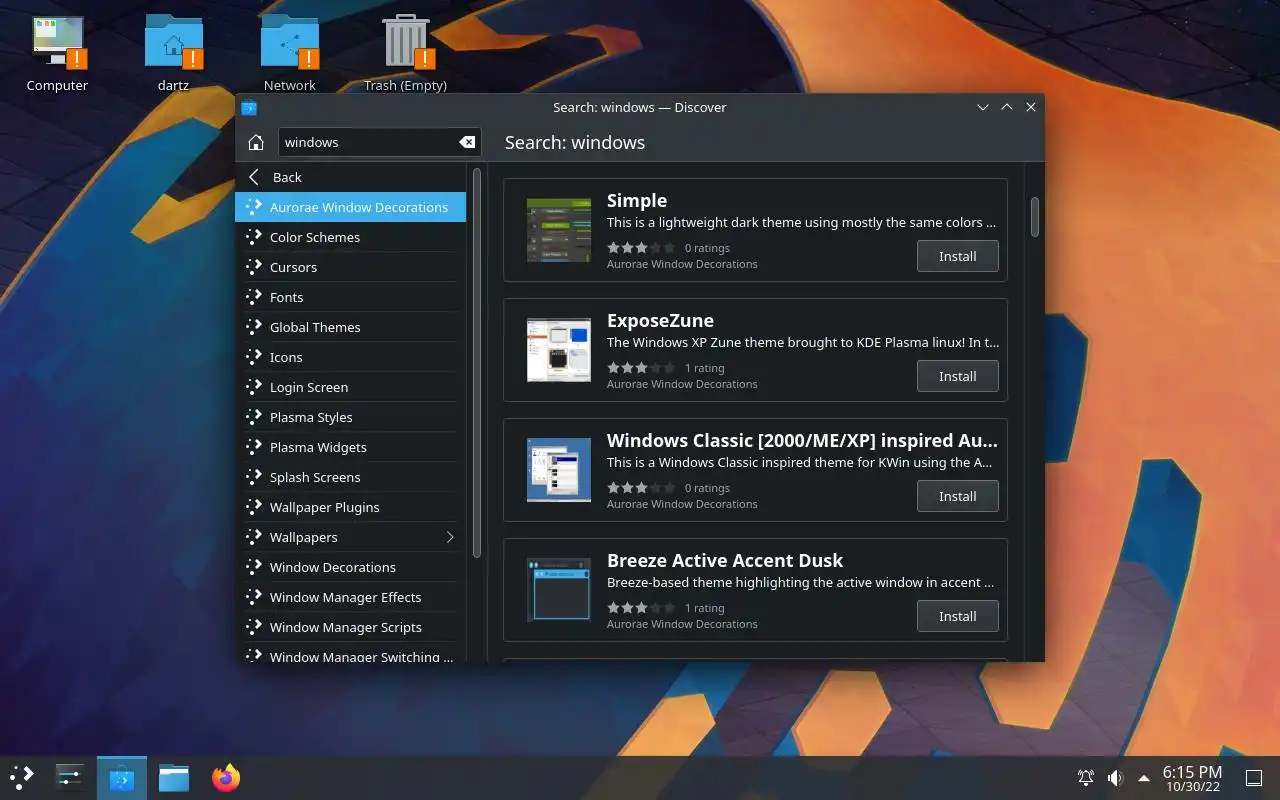Click the Window Decorations category icon
The width and height of the screenshot is (1280, 800).
click(253, 567)
